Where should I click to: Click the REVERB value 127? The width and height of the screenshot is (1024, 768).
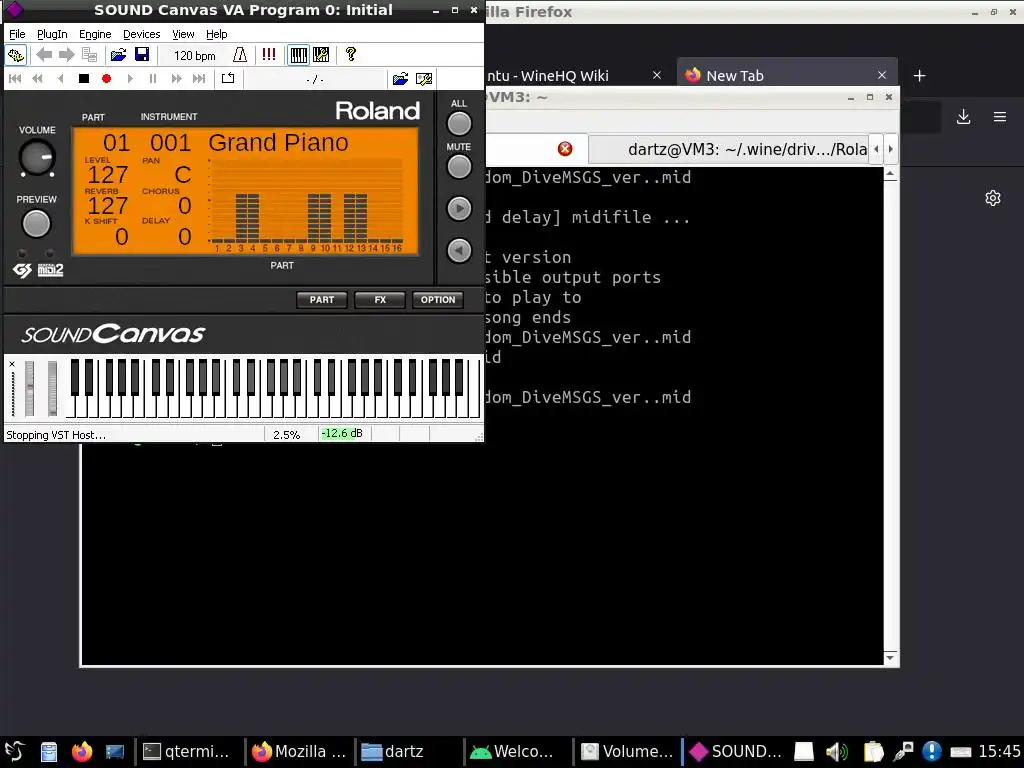click(x=108, y=206)
